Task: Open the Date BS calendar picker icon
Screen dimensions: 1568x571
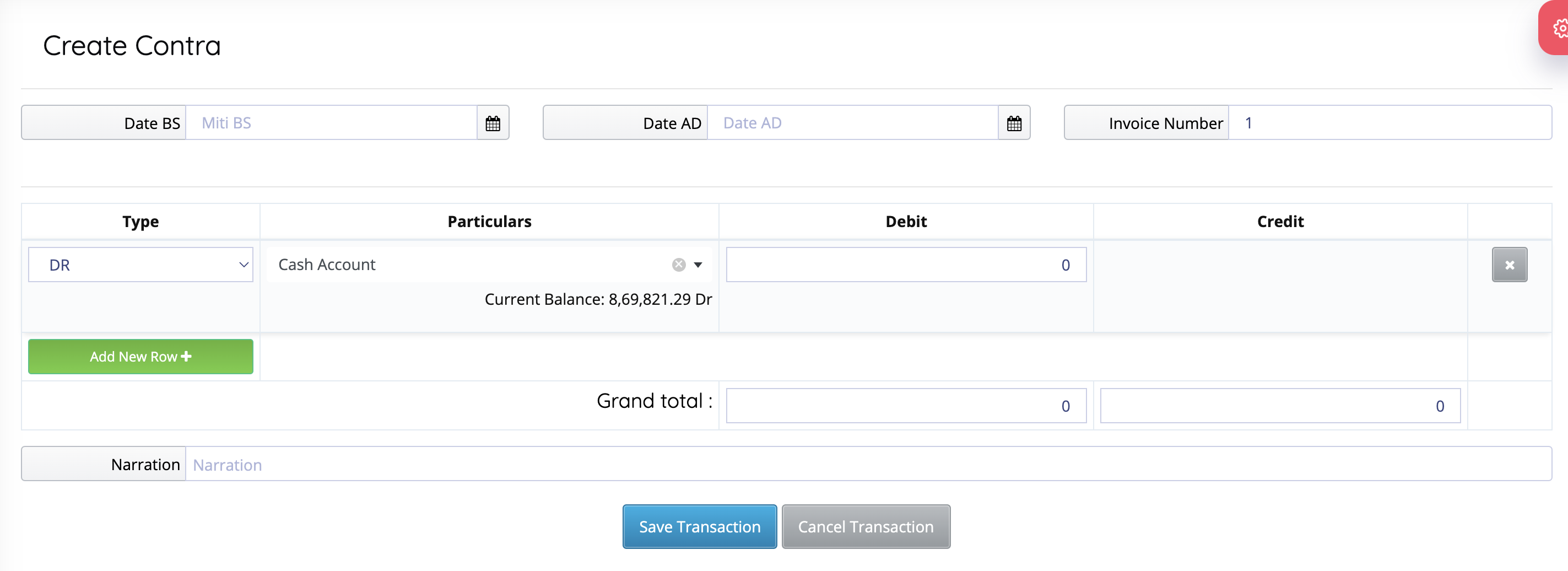Action: click(493, 123)
